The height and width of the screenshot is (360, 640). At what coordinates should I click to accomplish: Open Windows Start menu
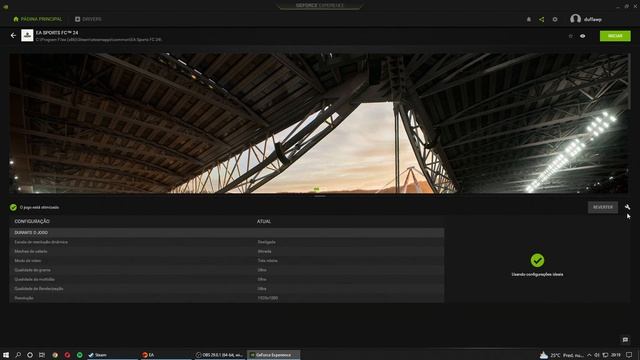pyautogui.click(x=6, y=355)
